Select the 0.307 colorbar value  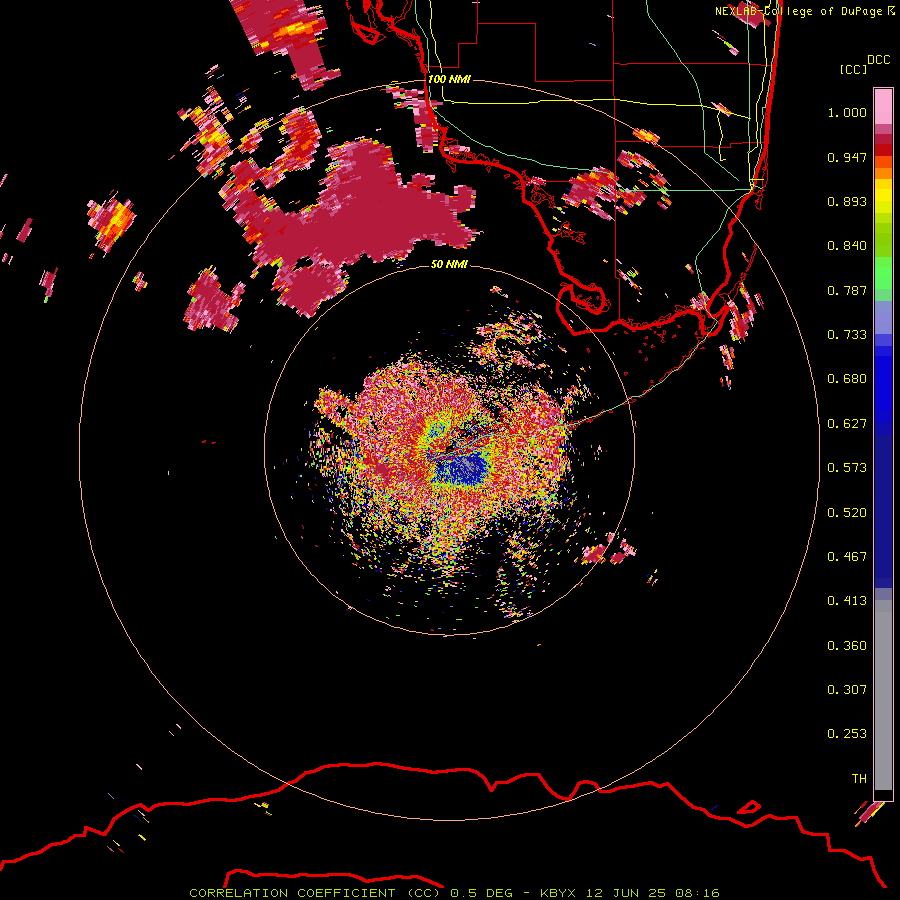pos(847,690)
